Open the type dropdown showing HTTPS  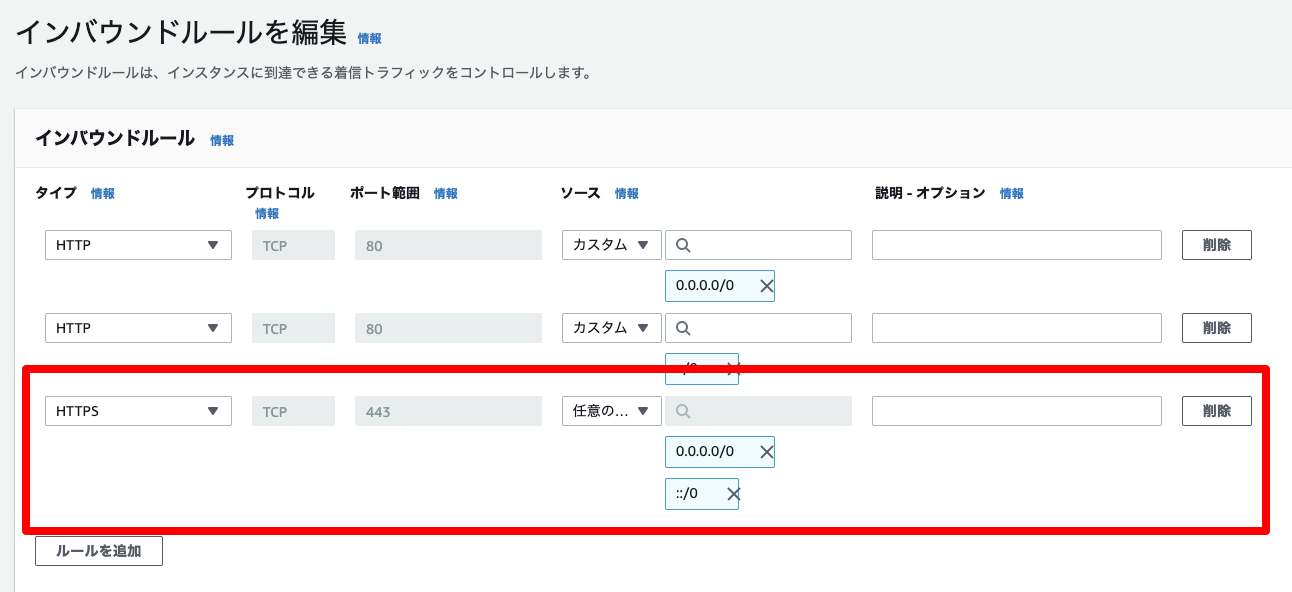(138, 410)
